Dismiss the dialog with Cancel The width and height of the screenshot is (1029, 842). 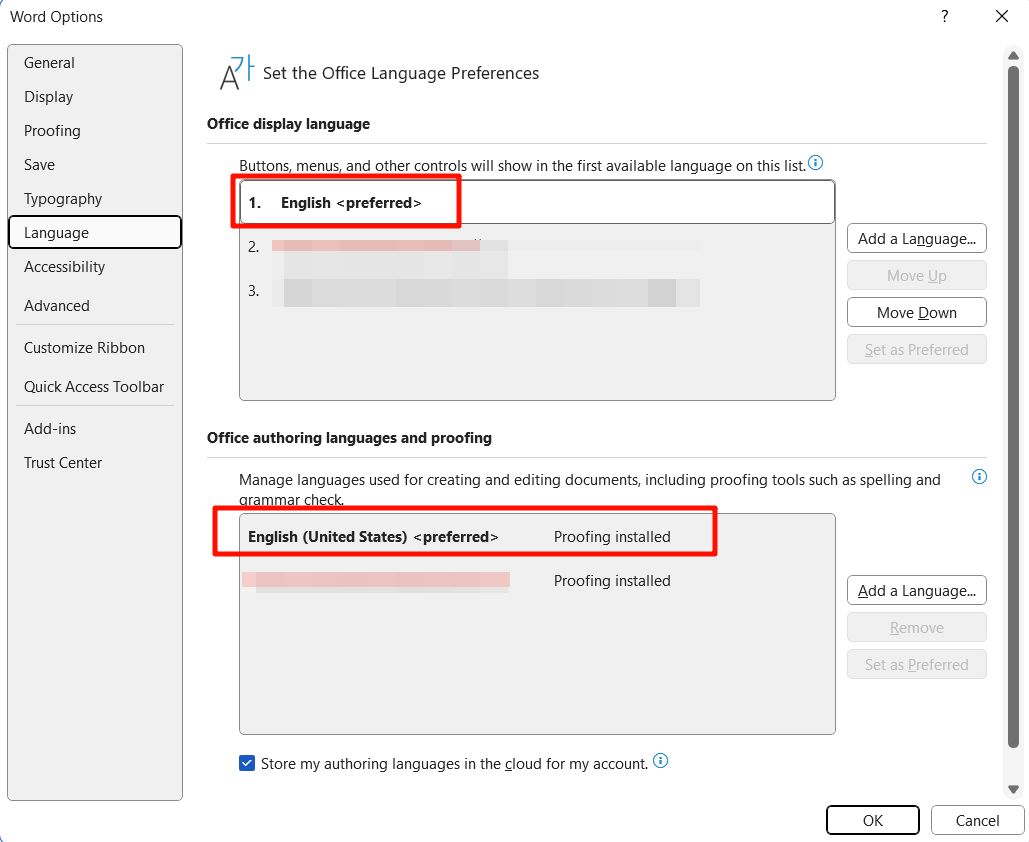click(x=976, y=819)
